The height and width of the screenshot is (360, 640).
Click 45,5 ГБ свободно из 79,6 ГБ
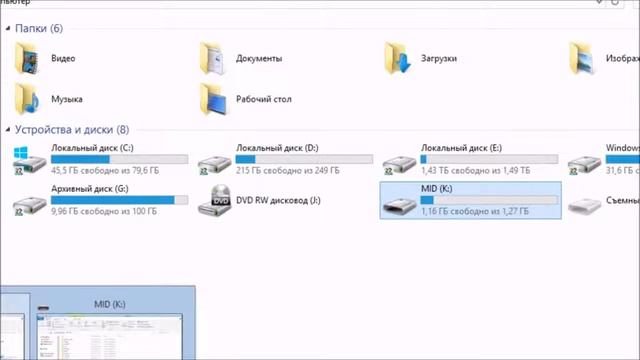tap(105, 170)
